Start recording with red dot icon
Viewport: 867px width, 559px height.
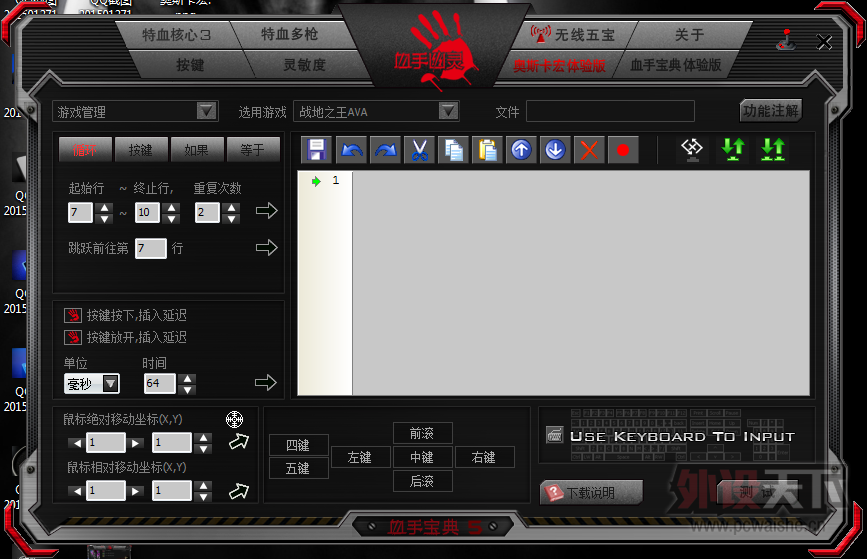click(x=623, y=150)
